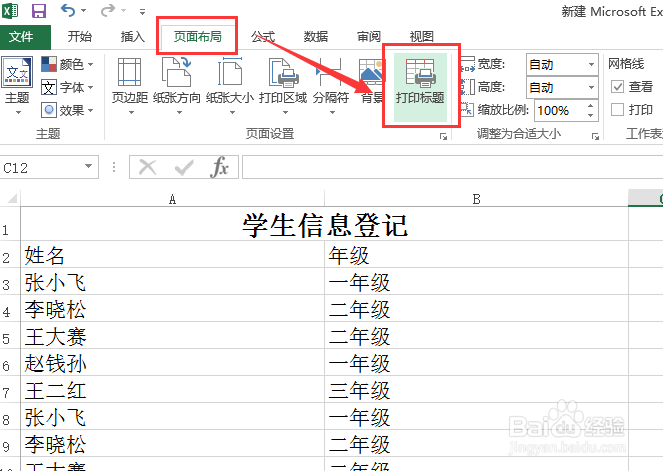
Task: Click the Insert Function fx icon
Action: pyautogui.click(x=219, y=167)
